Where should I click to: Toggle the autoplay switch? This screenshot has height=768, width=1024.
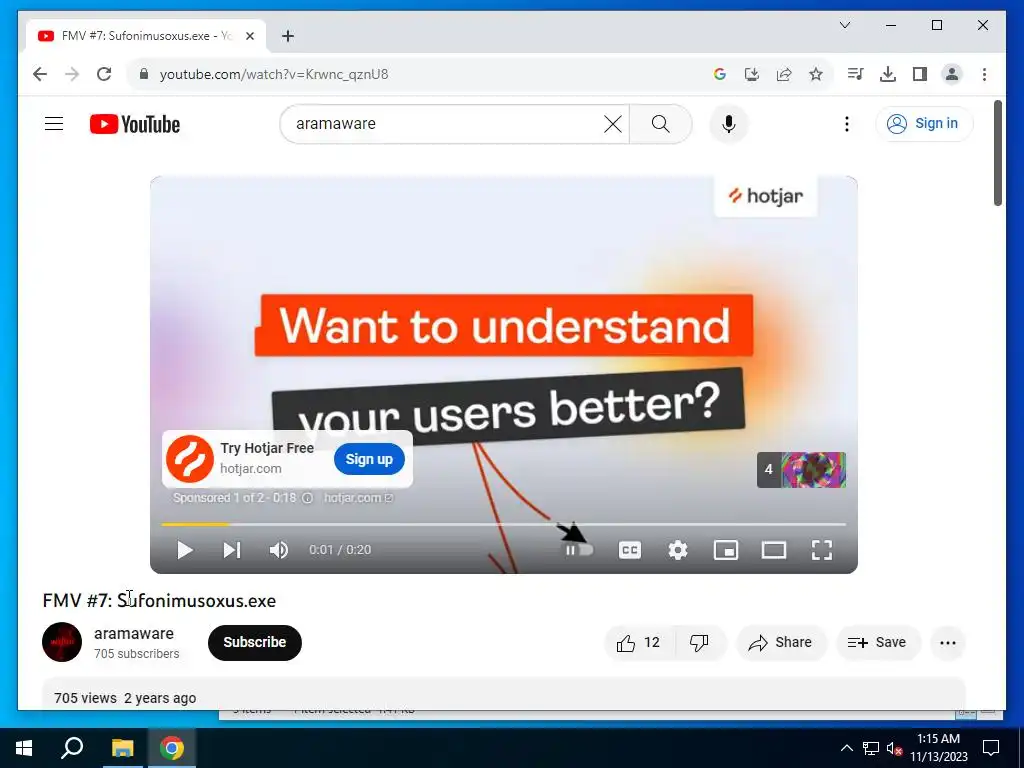(x=579, y=550)
